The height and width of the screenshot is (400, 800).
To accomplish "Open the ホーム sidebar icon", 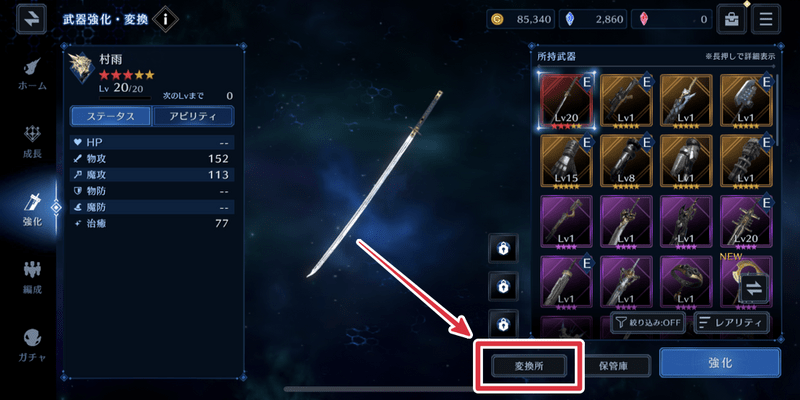I will pos(33,74).
